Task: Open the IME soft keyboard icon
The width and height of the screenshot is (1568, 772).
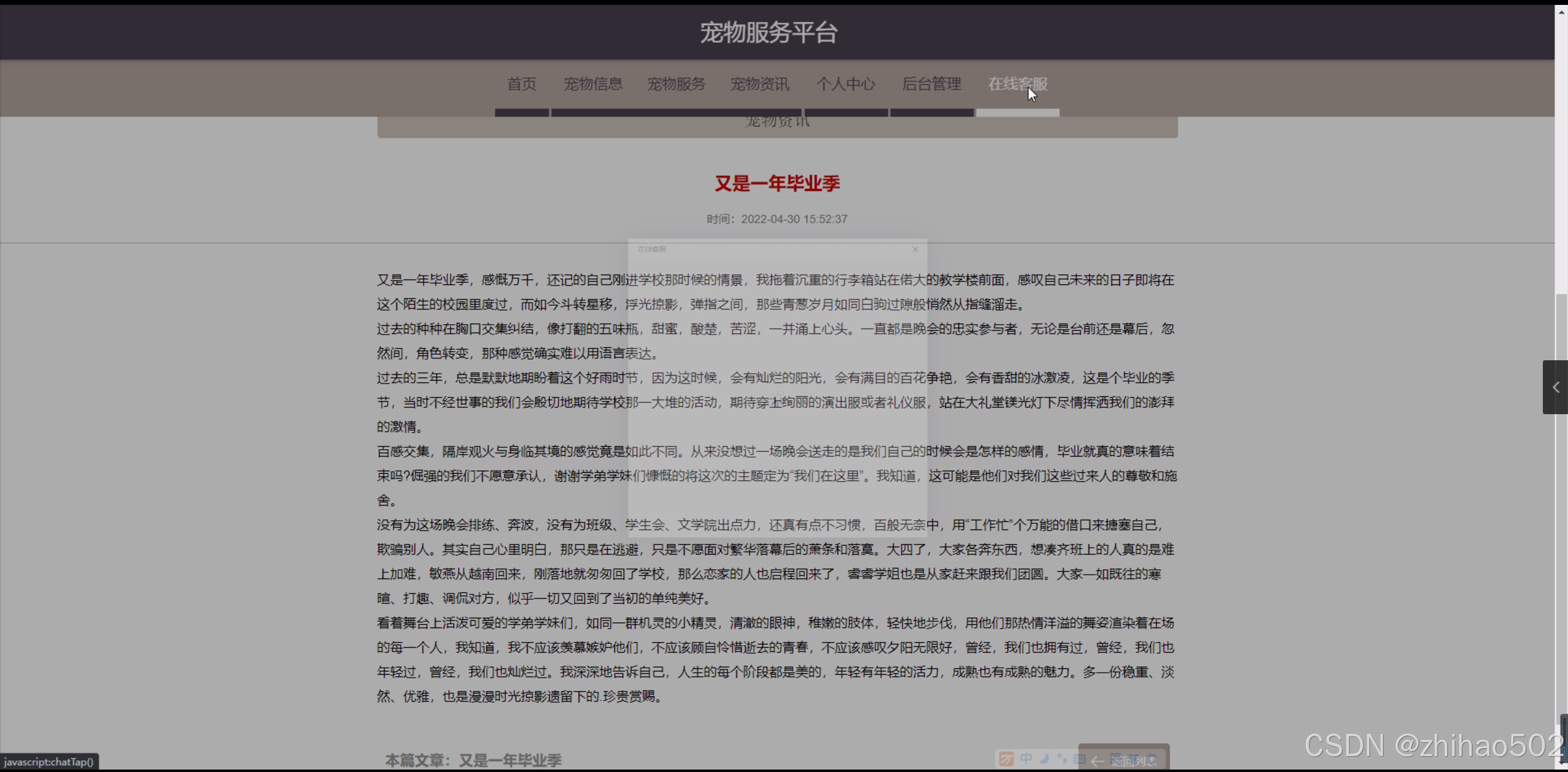Action: click(1080, 759)
